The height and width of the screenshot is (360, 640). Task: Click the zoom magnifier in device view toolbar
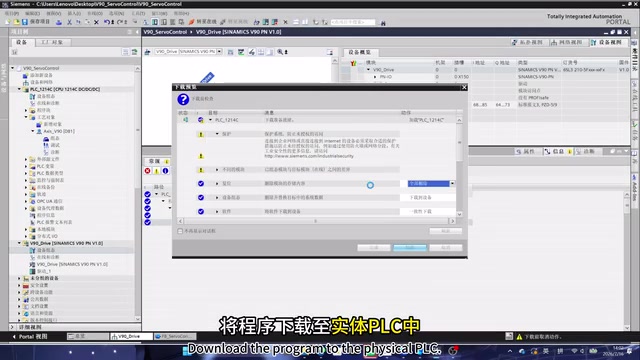point(280,52)
